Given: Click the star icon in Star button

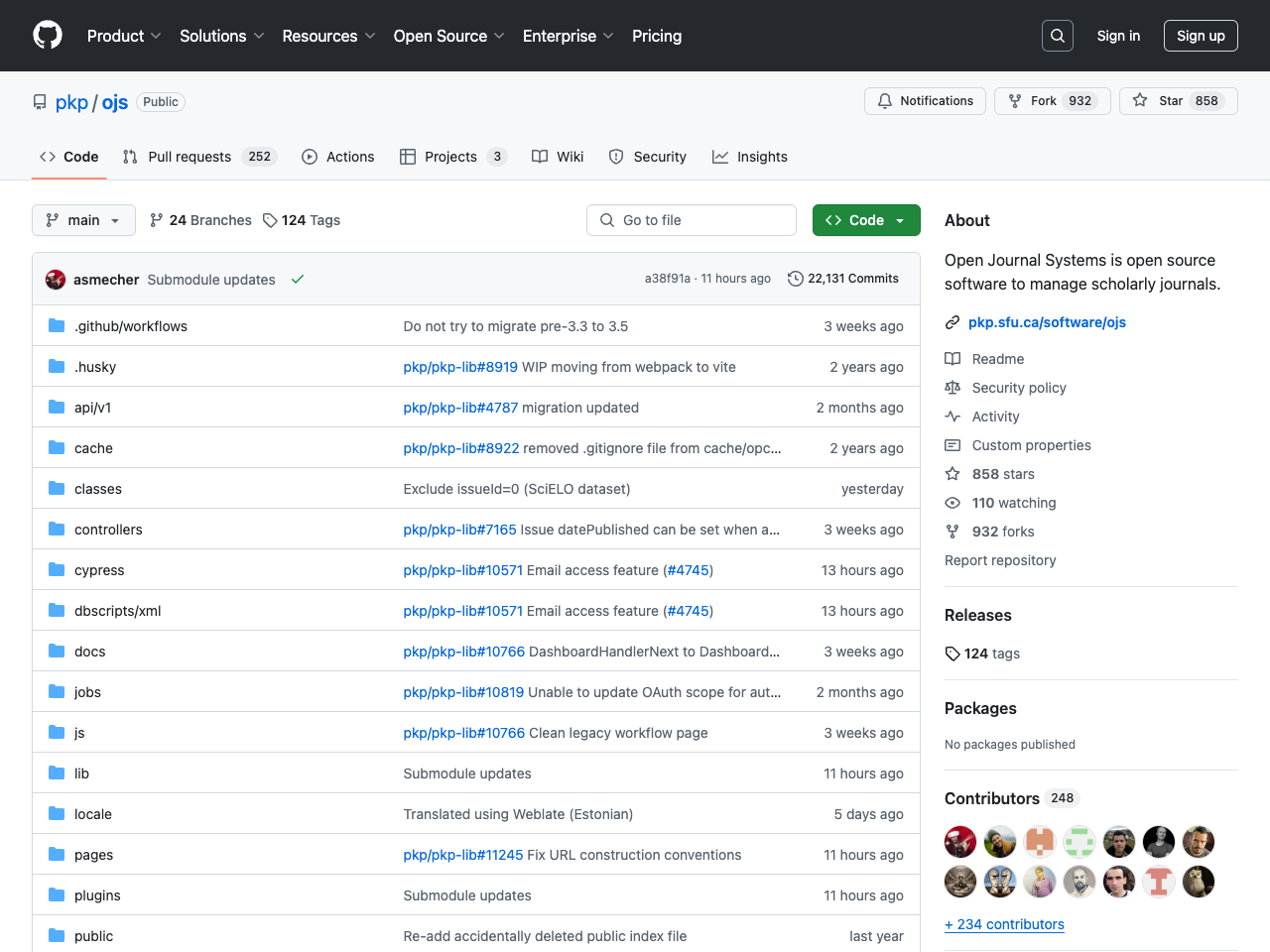Looking at the screenshot, I should [x=1140, y=100].
